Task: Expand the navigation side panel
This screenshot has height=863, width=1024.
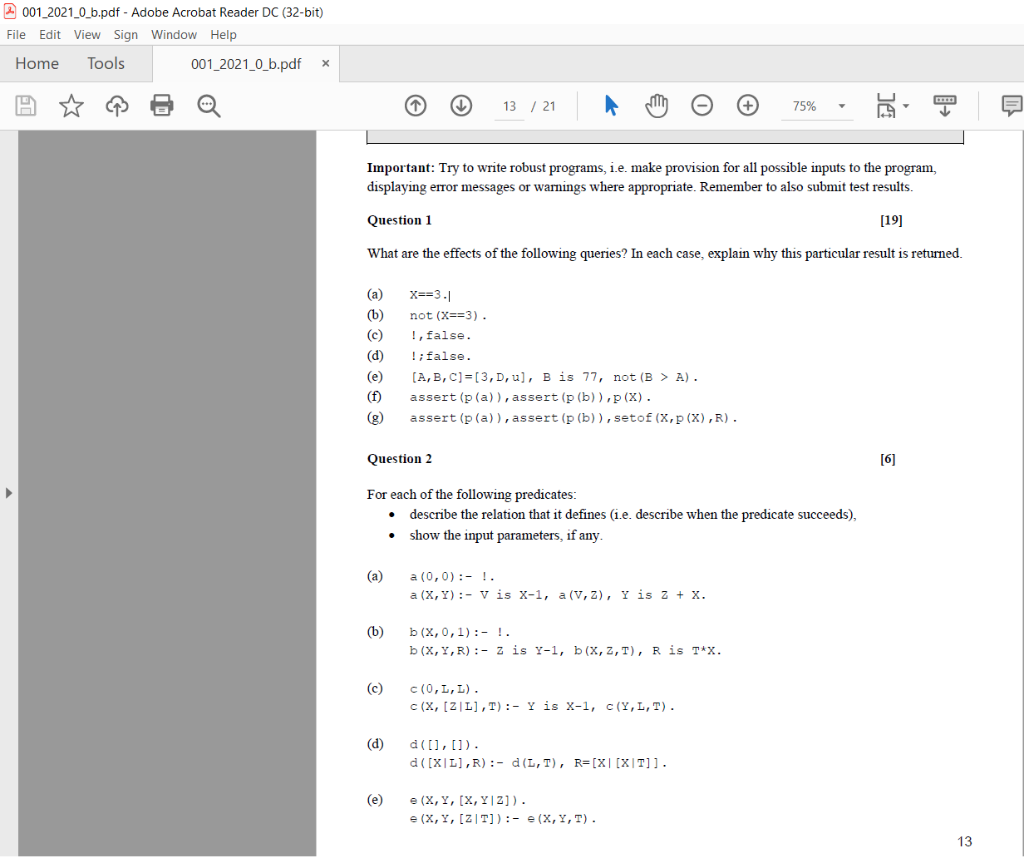Action: pos(8,492)
